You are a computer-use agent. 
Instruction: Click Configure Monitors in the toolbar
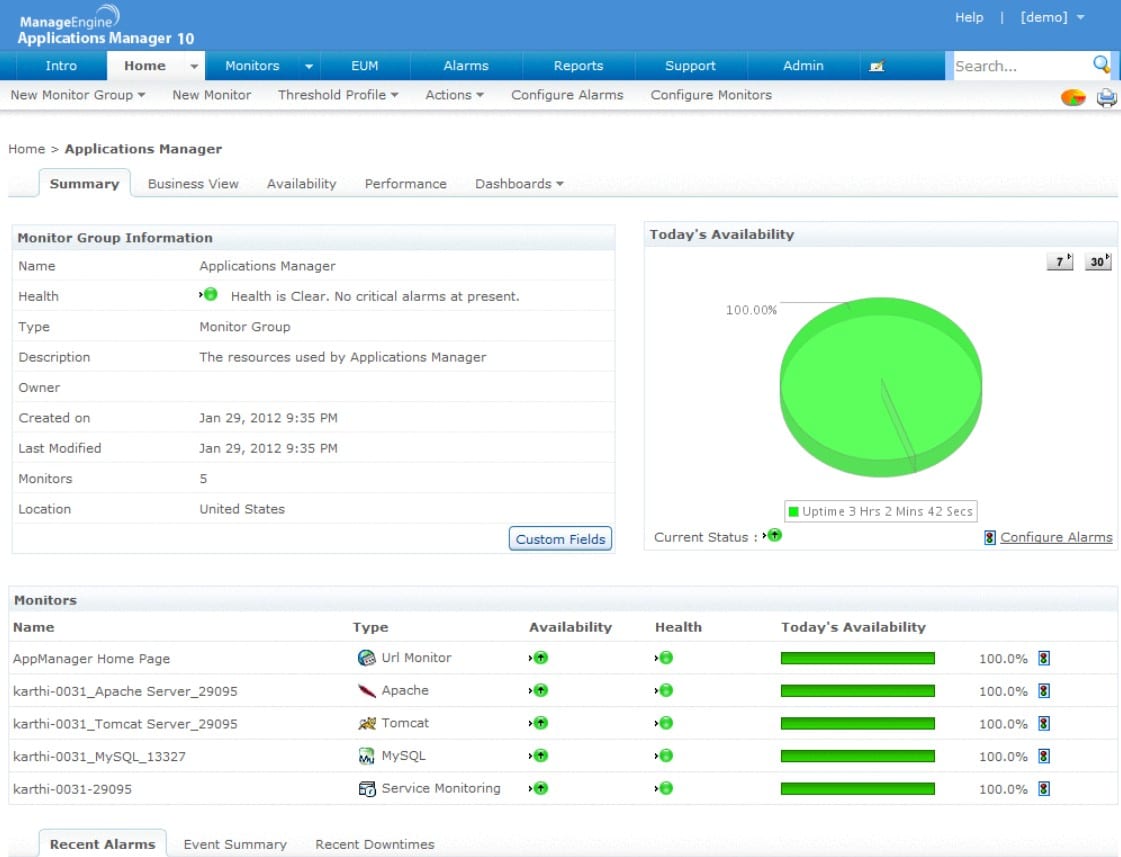tap(711, 95)
